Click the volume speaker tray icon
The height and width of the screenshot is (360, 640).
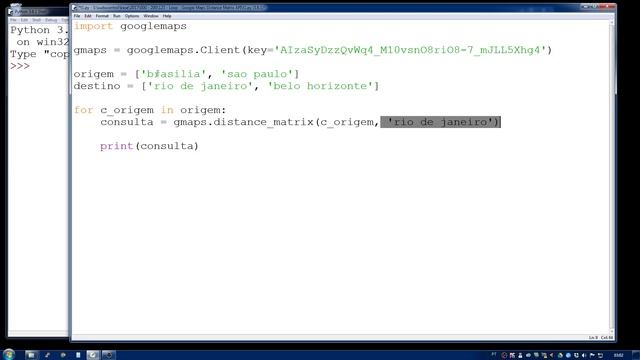click(x=584, y=356)
